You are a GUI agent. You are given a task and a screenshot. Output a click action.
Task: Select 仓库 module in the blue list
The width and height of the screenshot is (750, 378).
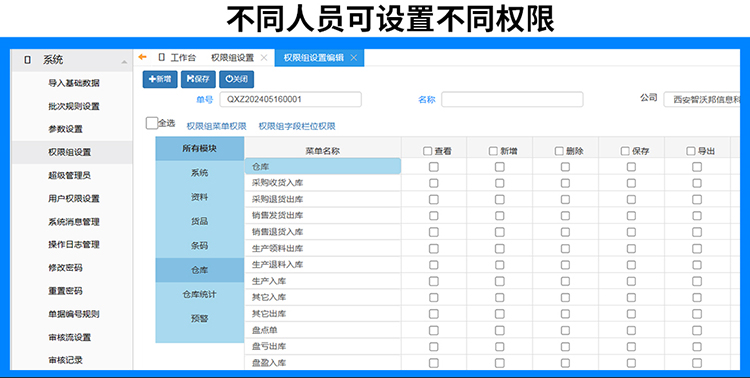200,270
